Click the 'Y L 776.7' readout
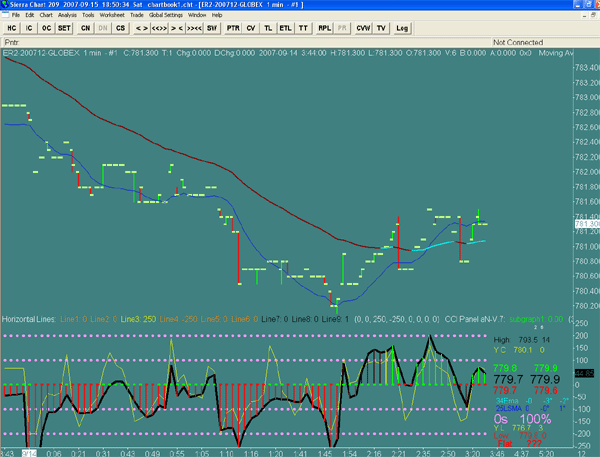600x457 pixels. [512, 428]
